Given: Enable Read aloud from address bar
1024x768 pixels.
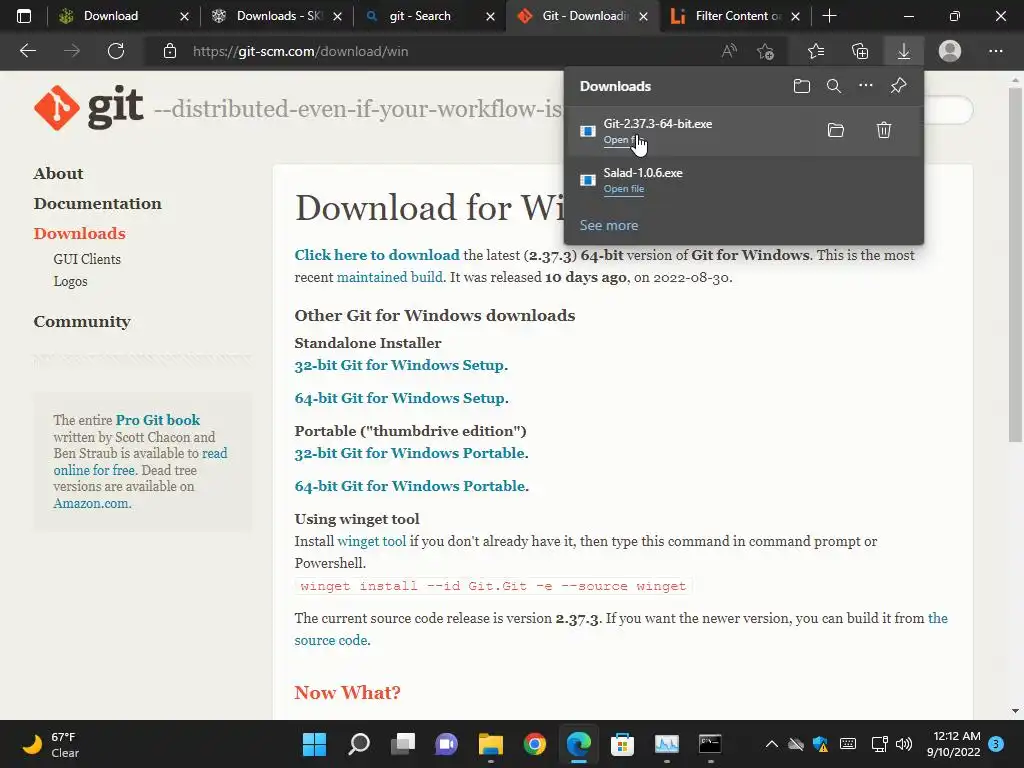Looking at the screenshot, I should pyautogui.click(x=729, y=51).
